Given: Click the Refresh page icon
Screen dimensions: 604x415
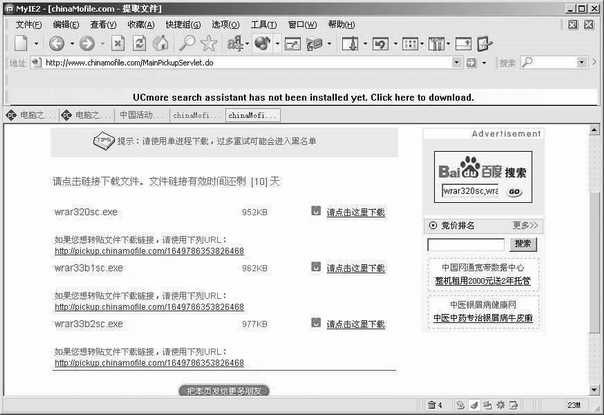Looking at the screenshot, I should pos(138,43).
